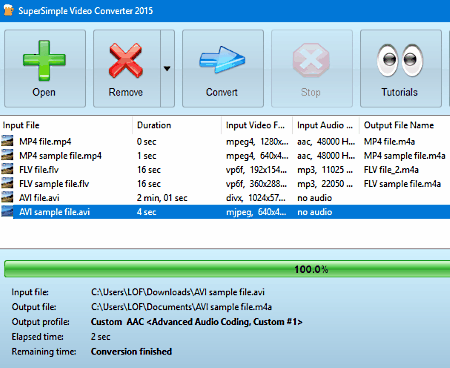This screenshot has height=368, width=450.
Task: Click the vp6f, 192x154... video format cell
Action: [x=256, y=170]
